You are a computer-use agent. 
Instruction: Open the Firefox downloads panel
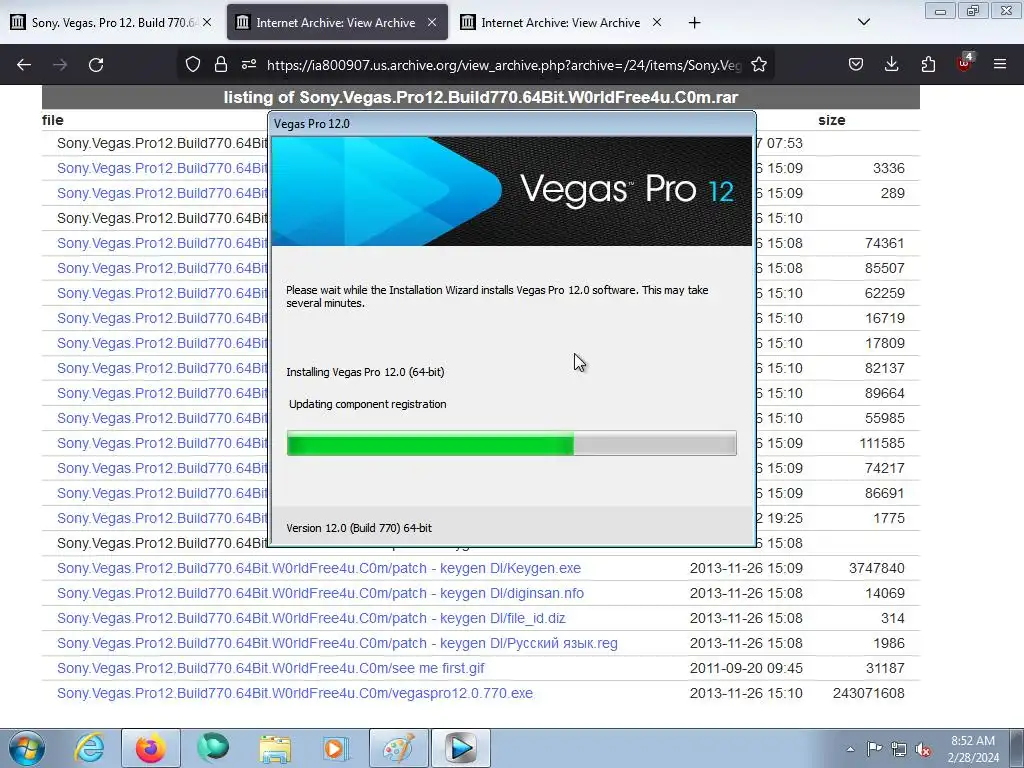(x=891, y=65)
